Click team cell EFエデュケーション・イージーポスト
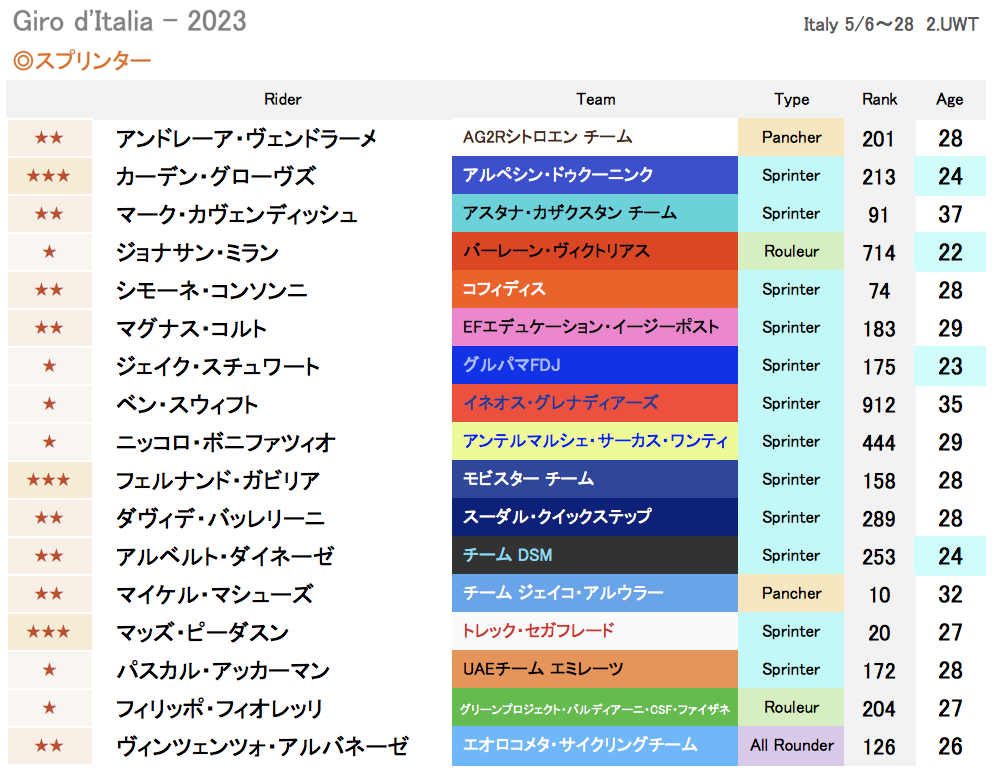Image resolution: width=994 pixels, height=776 pixels. click(595, 327)
